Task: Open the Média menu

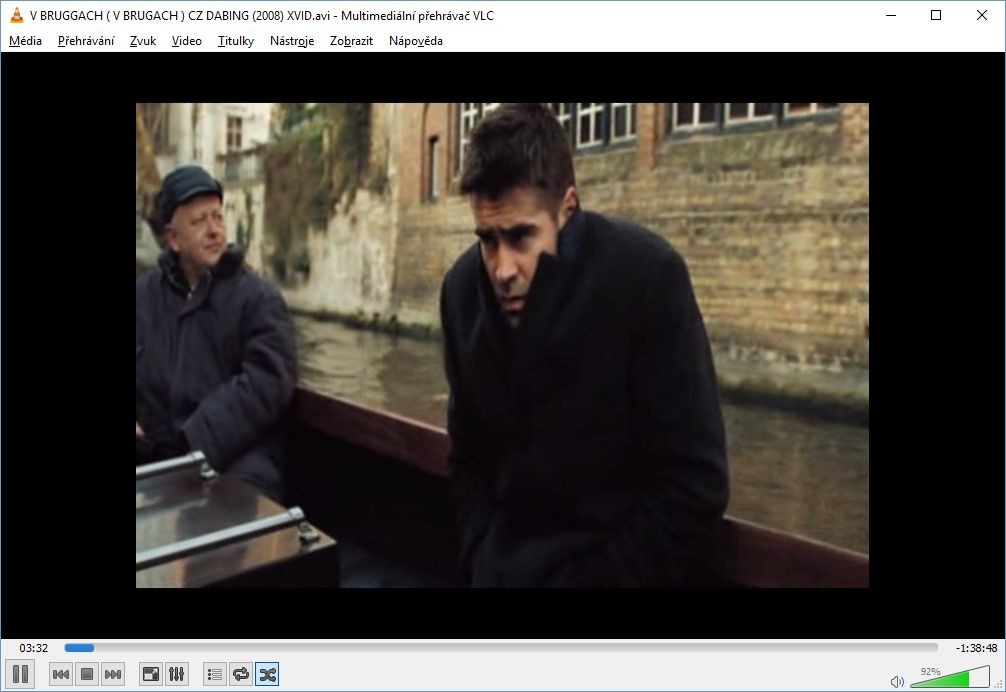Action: [26, 41]
